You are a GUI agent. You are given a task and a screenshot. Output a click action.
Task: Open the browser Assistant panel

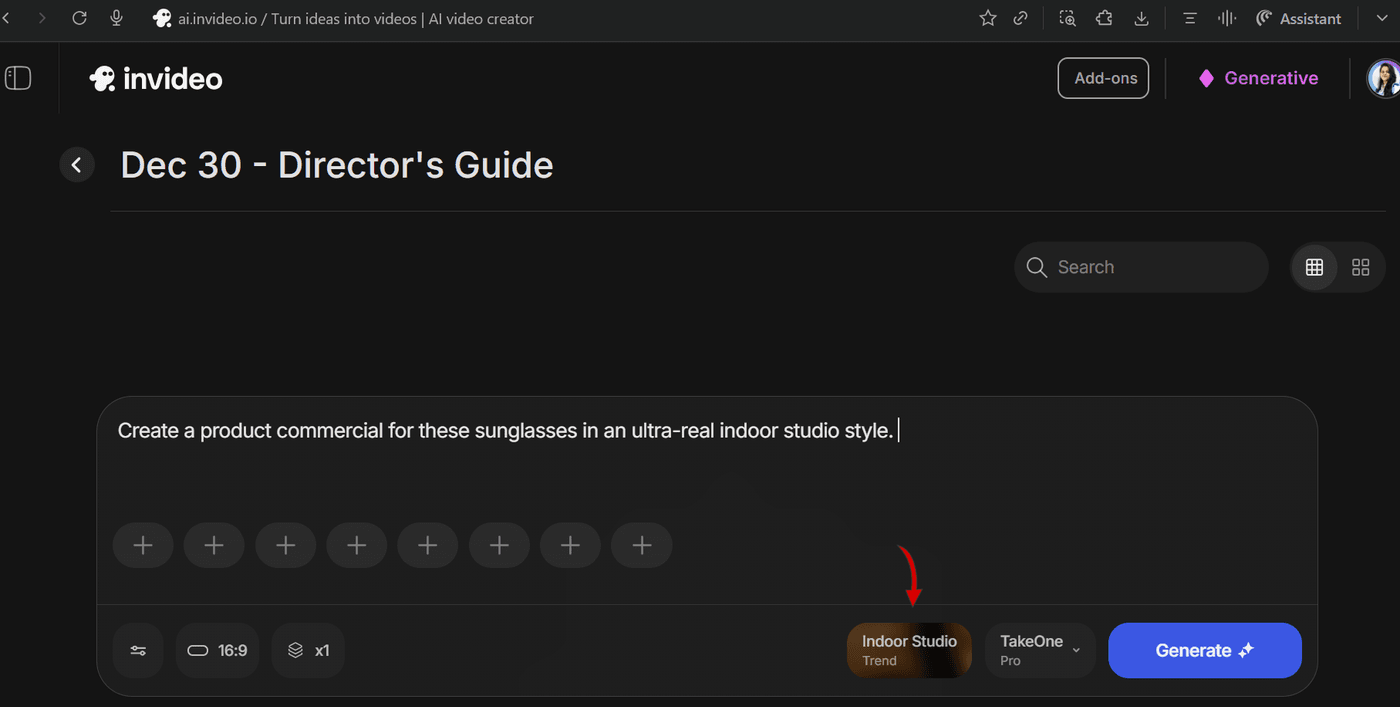(x=1298, y=18)
